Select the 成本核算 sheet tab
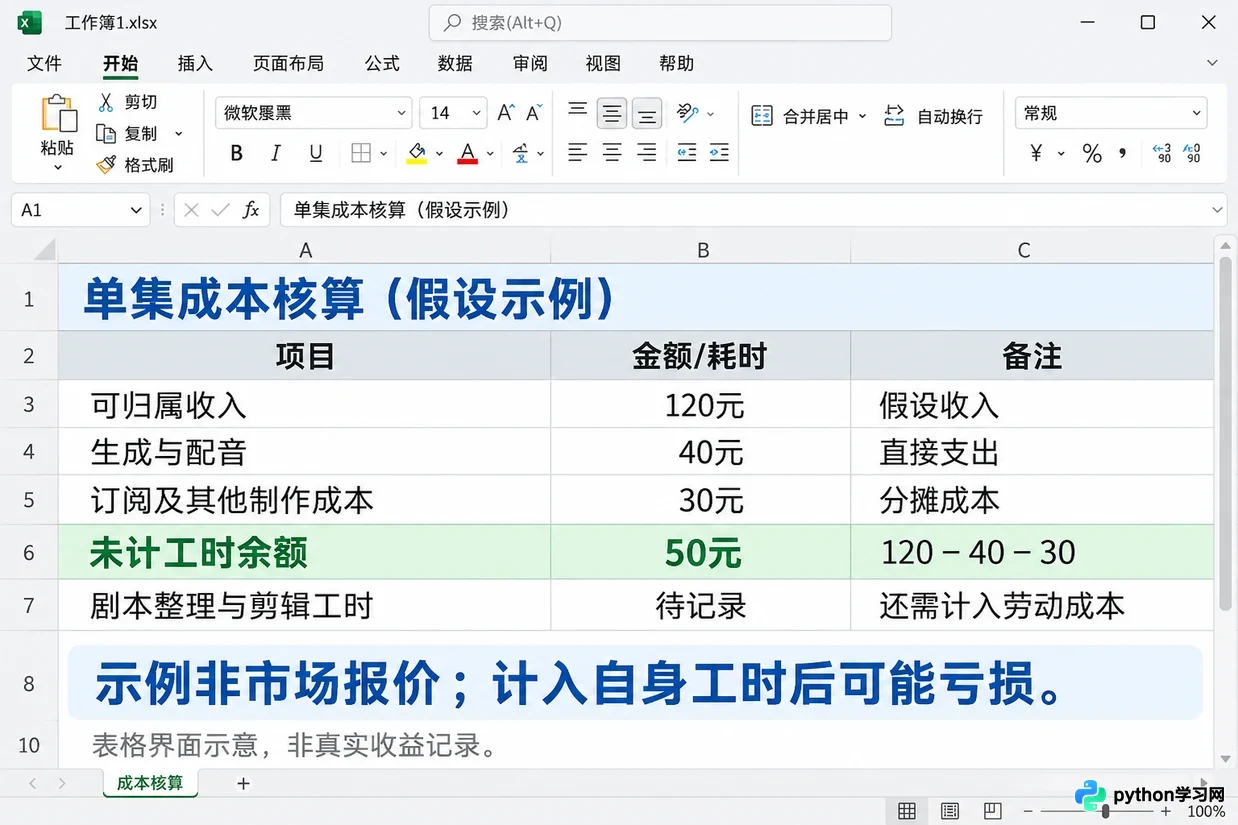 [150, 783]
